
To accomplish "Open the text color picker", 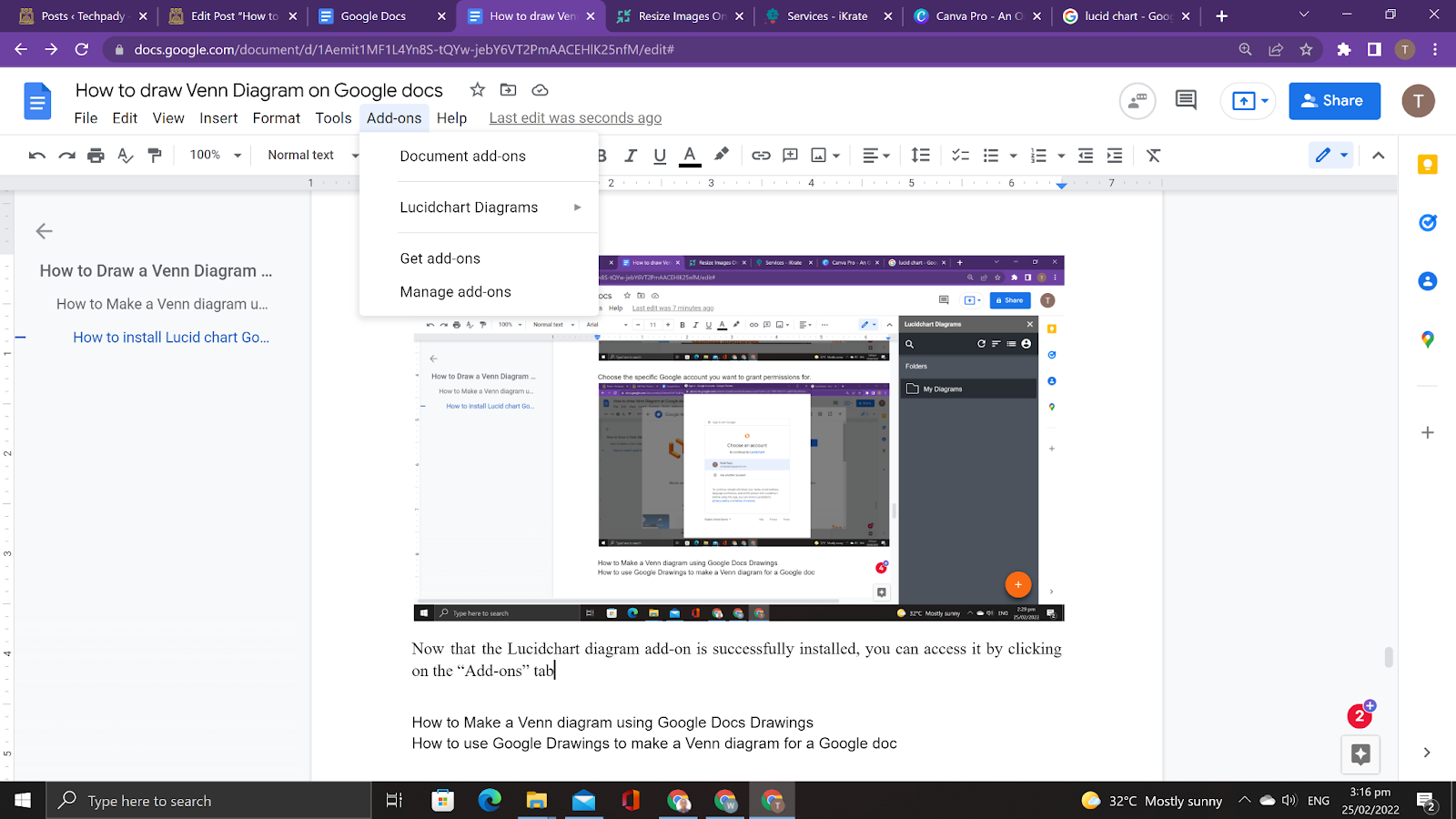I will coord(690,156).
